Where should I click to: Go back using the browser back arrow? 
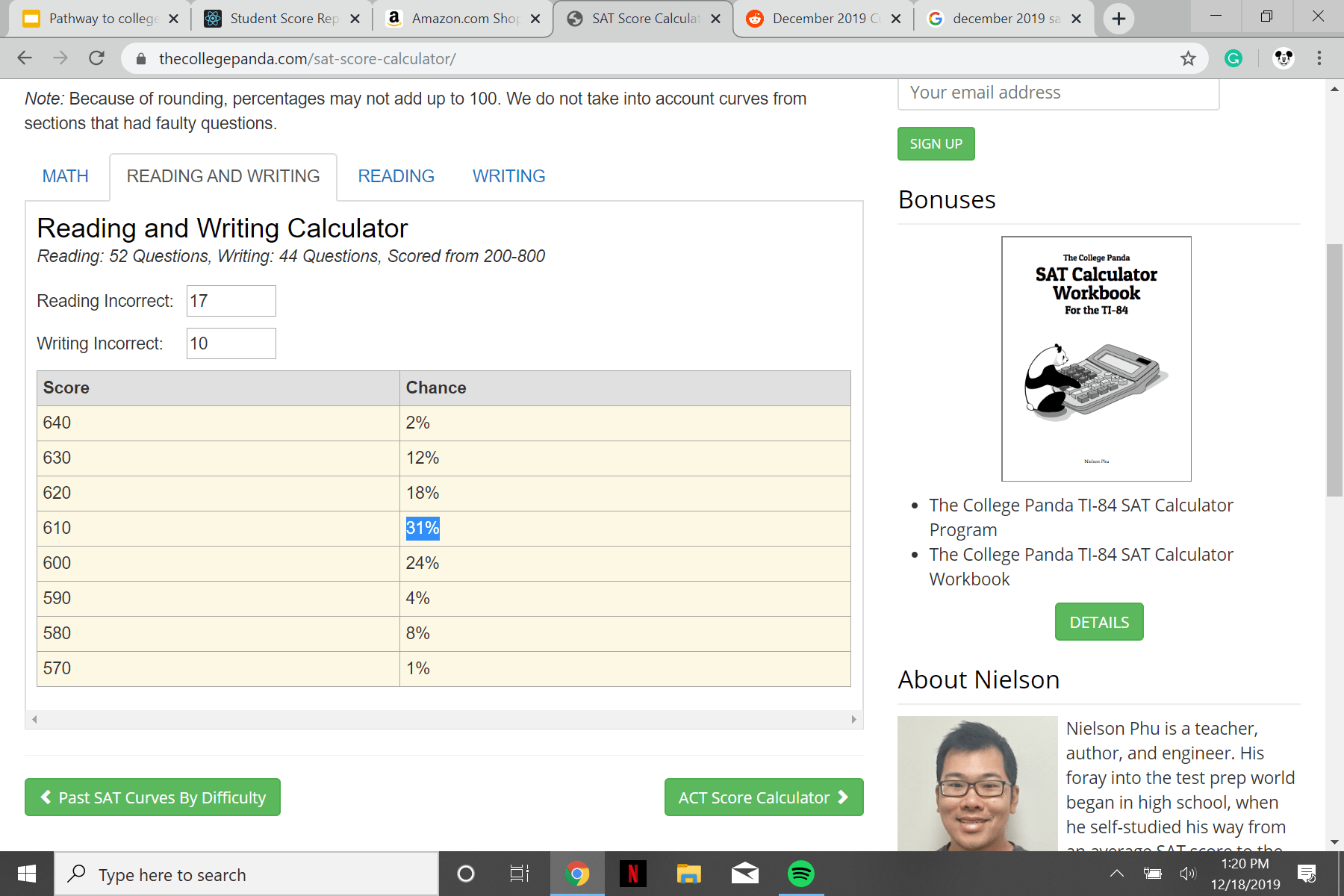click(25, 57)
